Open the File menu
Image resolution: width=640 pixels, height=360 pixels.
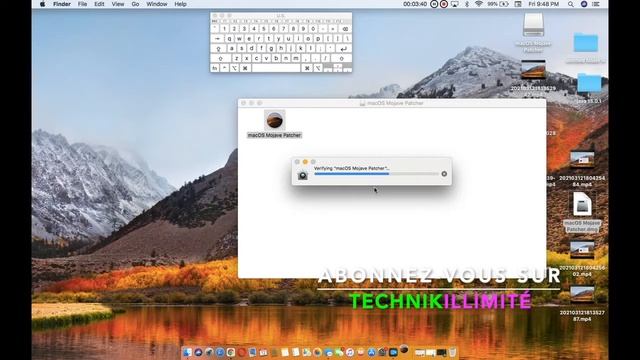click(x=82, y=4)
